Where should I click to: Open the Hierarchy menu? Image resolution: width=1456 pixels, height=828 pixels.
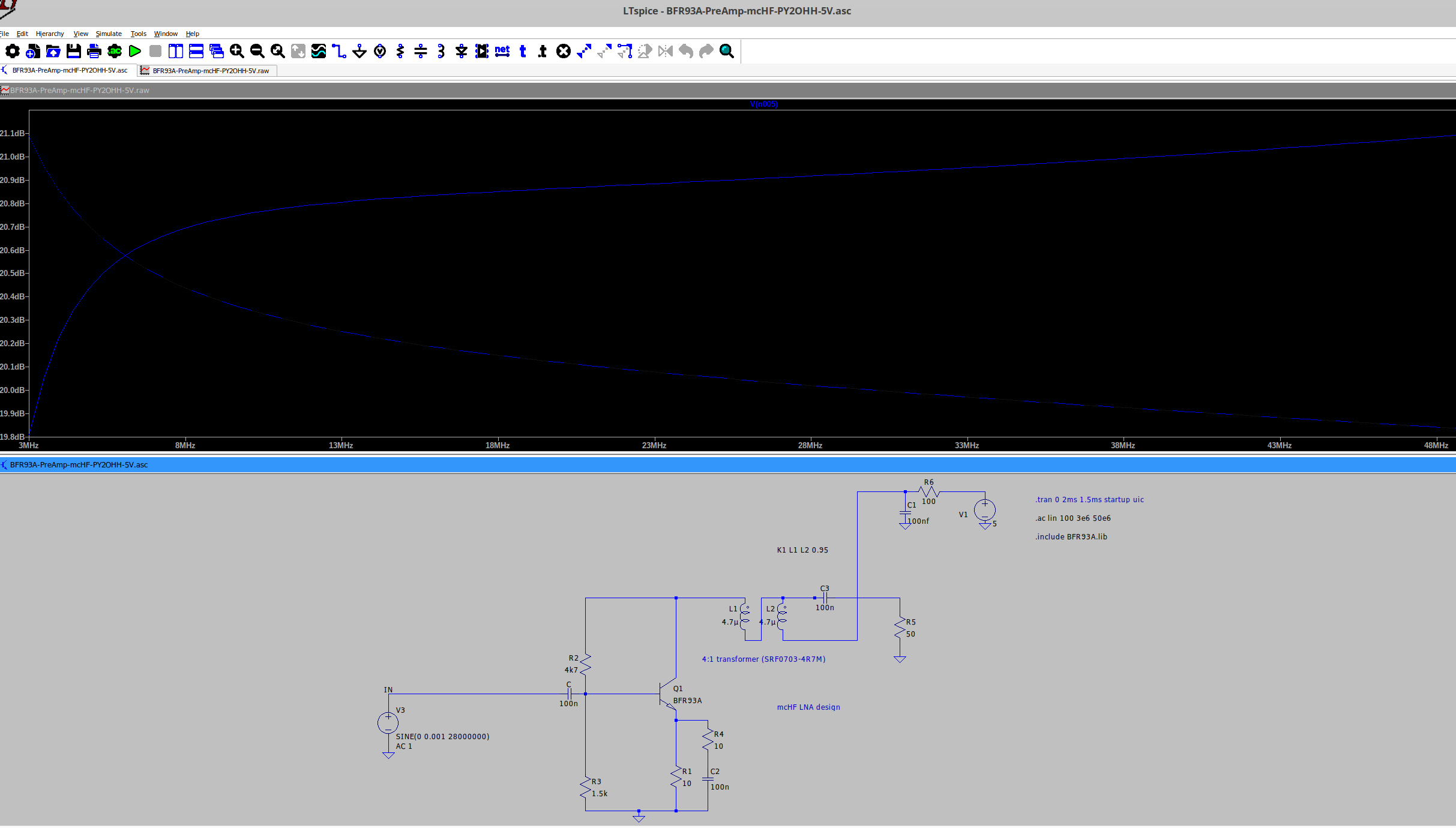50,34
